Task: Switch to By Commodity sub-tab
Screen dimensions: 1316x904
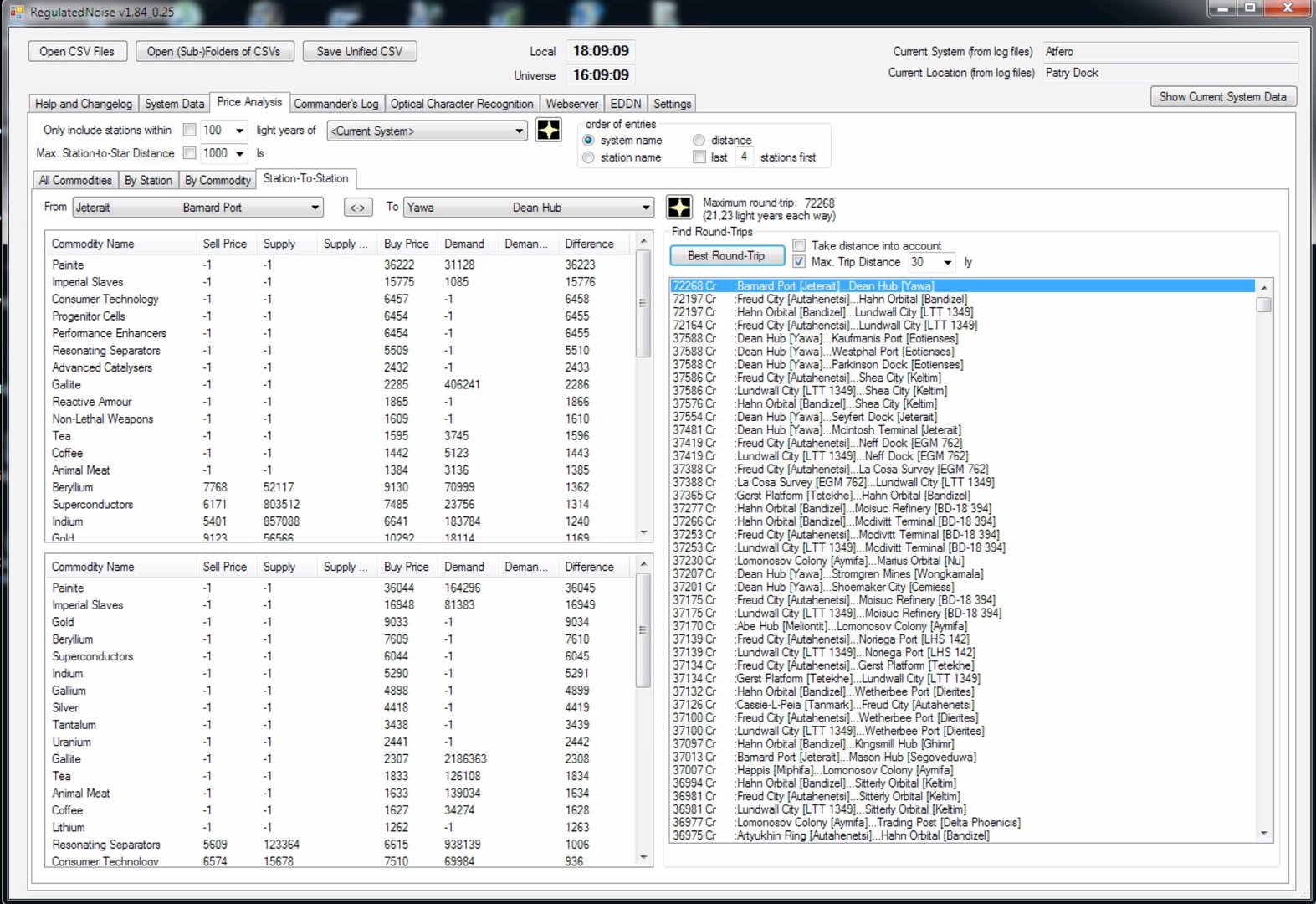Action: [x=218, y=180]
